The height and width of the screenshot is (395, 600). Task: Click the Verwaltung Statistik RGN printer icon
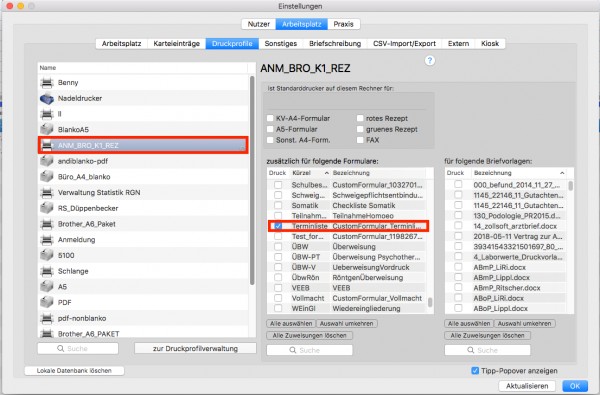pos(47,193)
